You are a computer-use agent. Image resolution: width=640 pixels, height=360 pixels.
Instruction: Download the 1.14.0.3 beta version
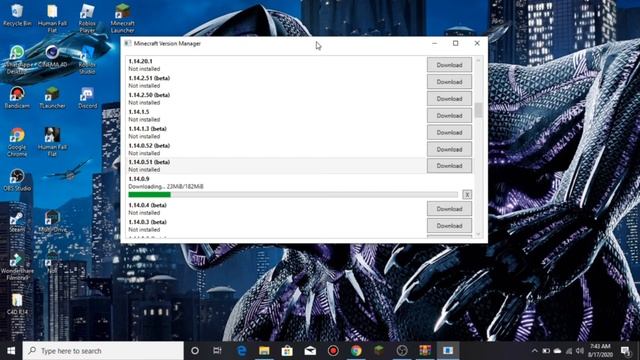(x=449, y=226)
